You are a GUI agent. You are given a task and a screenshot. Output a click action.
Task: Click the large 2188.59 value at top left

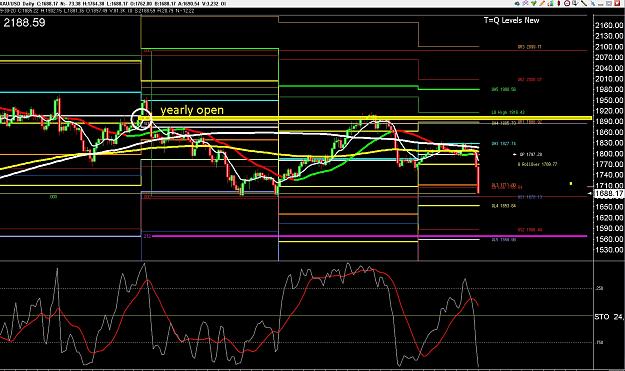pos(24,22)
